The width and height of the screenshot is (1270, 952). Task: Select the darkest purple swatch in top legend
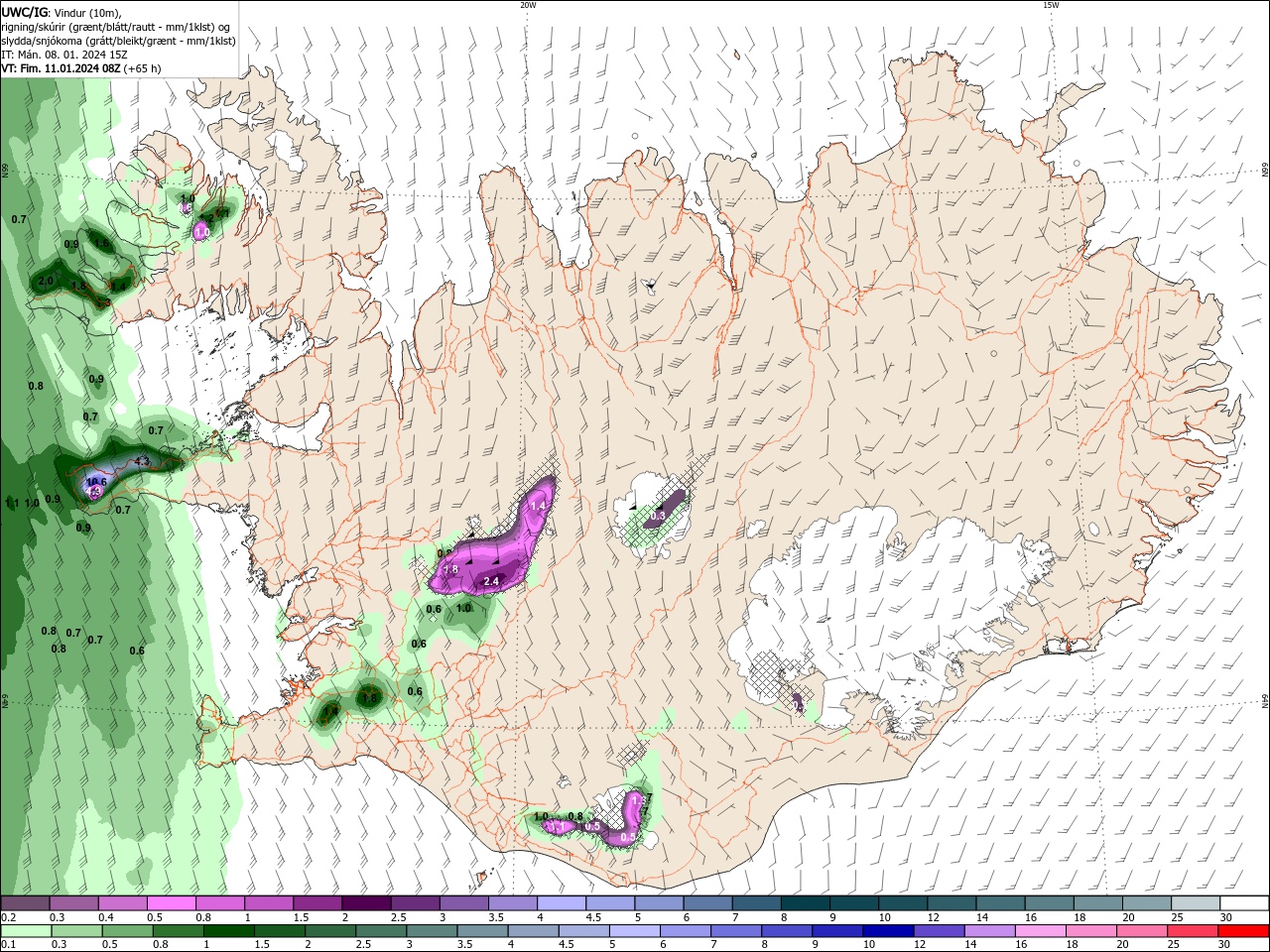click(x=366, y=903)
